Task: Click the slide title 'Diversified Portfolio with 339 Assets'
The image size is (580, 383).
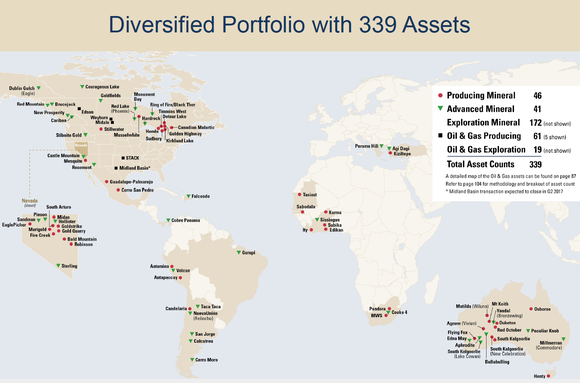Action: click(290, 25)
